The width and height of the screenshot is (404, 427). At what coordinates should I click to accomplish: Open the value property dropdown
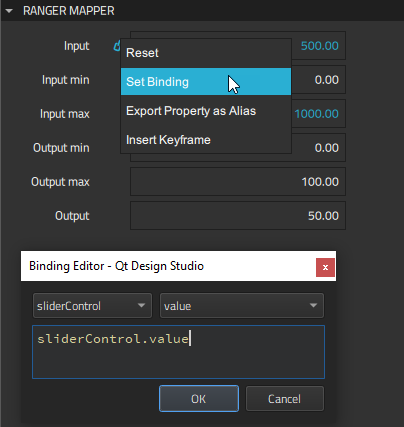tap(242, 306)
